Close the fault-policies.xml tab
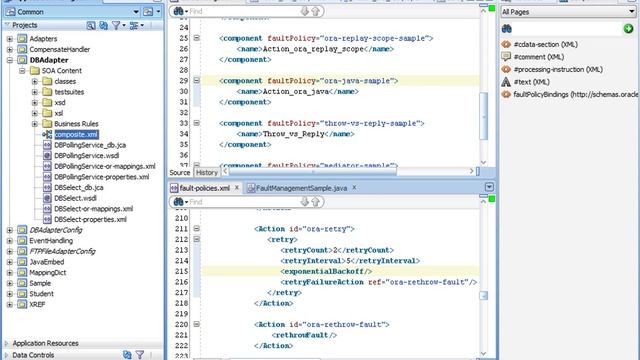This screenshot has width=640, height=360. [x=236, y=188]
